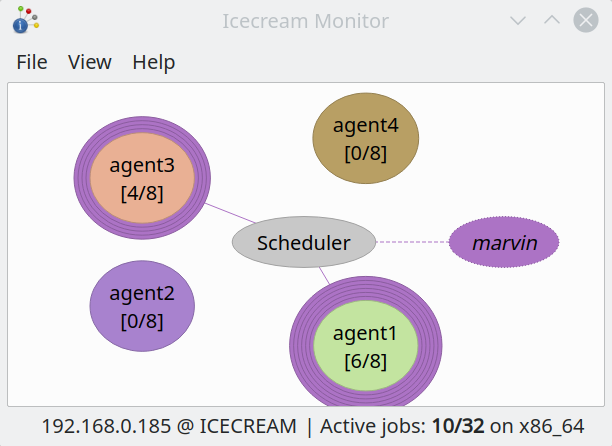Screen dimensions: 612x446
Task: Click agent3's outer purple job ring
Action: [x=81, y=179]
